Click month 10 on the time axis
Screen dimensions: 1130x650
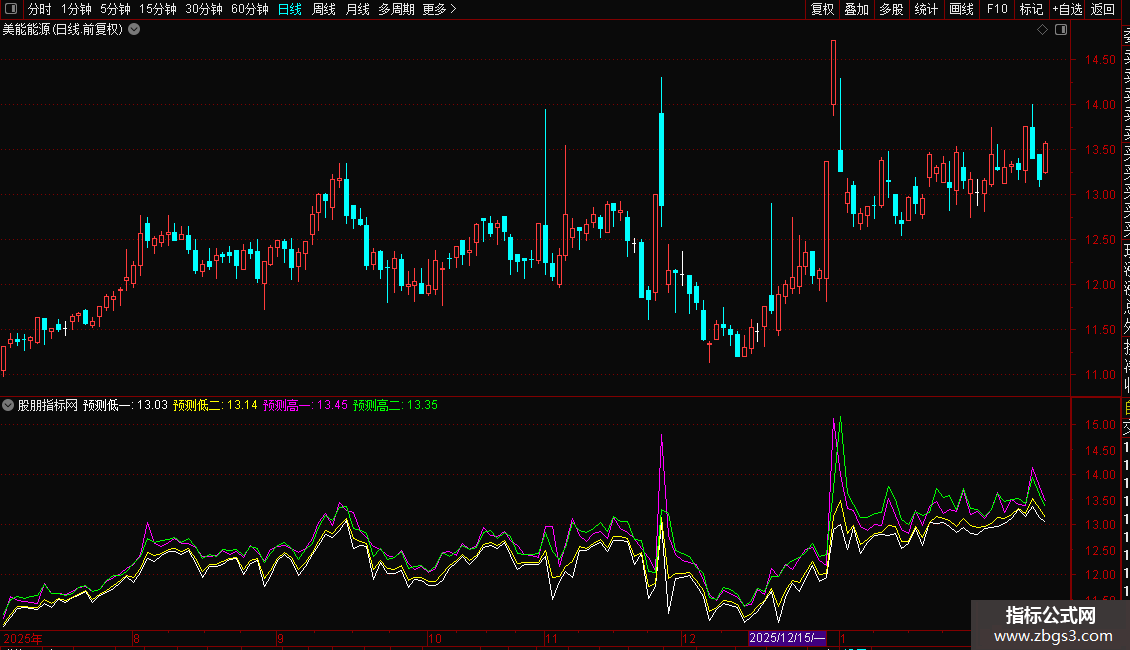pos(435,638)
